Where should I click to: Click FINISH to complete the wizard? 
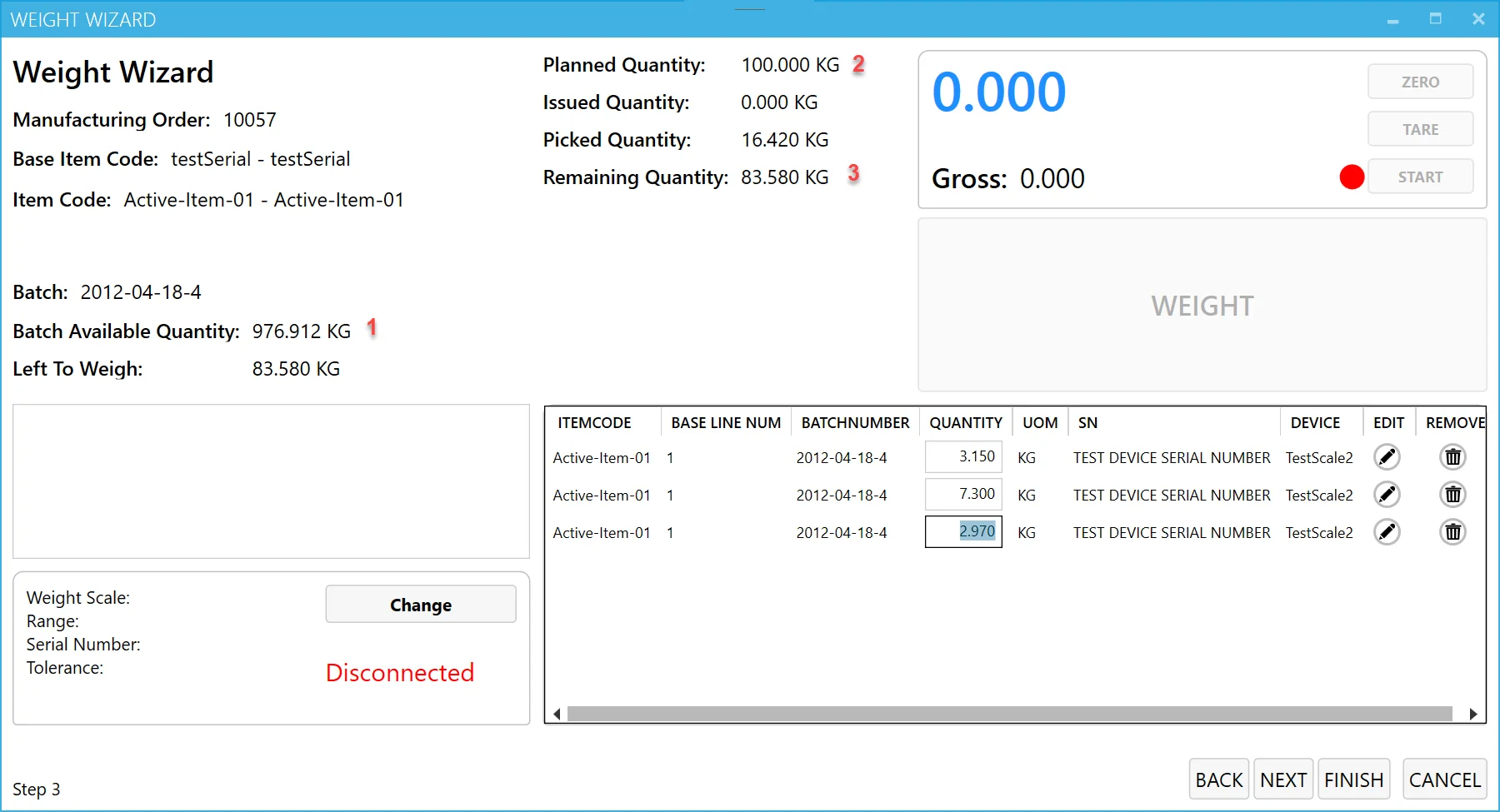click(x=1353, y=780)
